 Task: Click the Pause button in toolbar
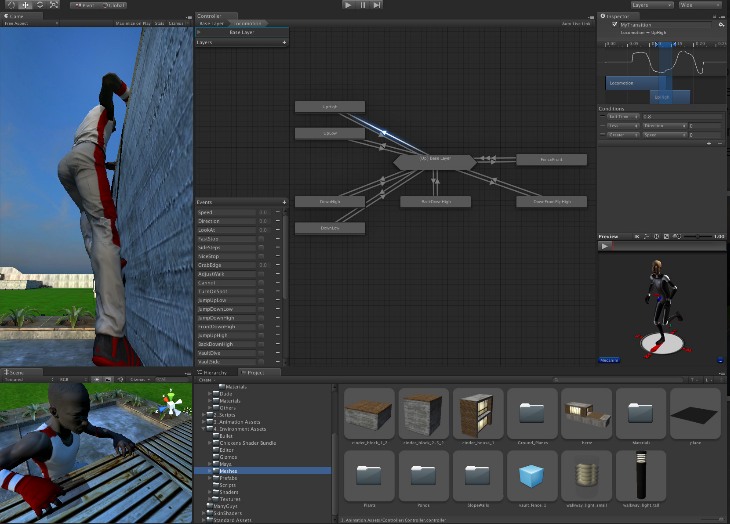click(x=362, y=5)
